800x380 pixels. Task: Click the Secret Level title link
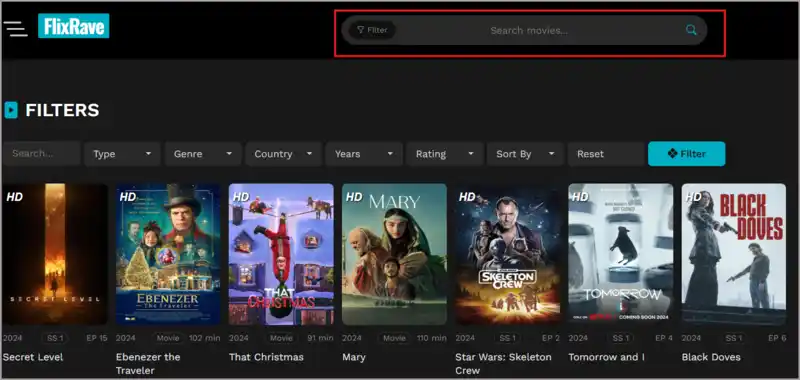(33, 357)
